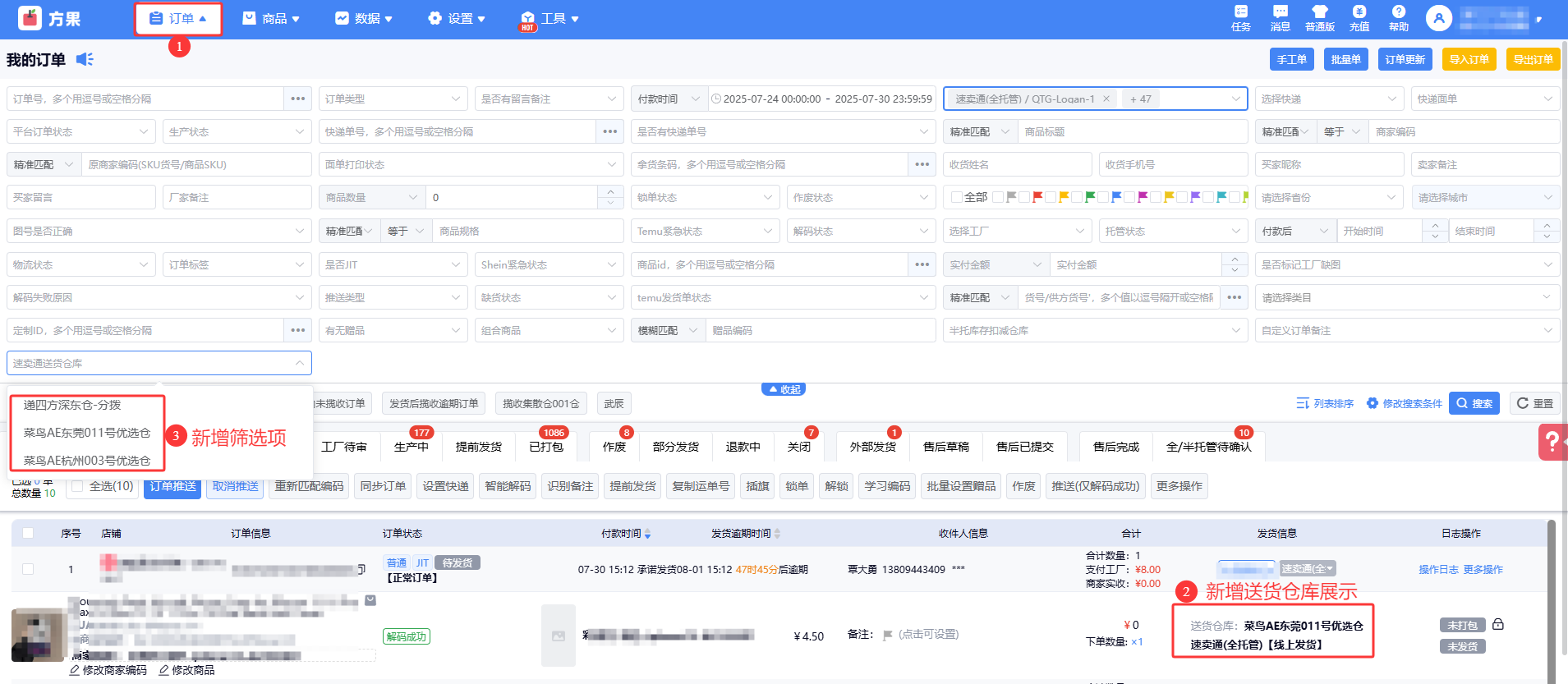
Task: Click the speaker announcement icon beside 我的订单
Action: pyautogui.click(x=85, y=59)
